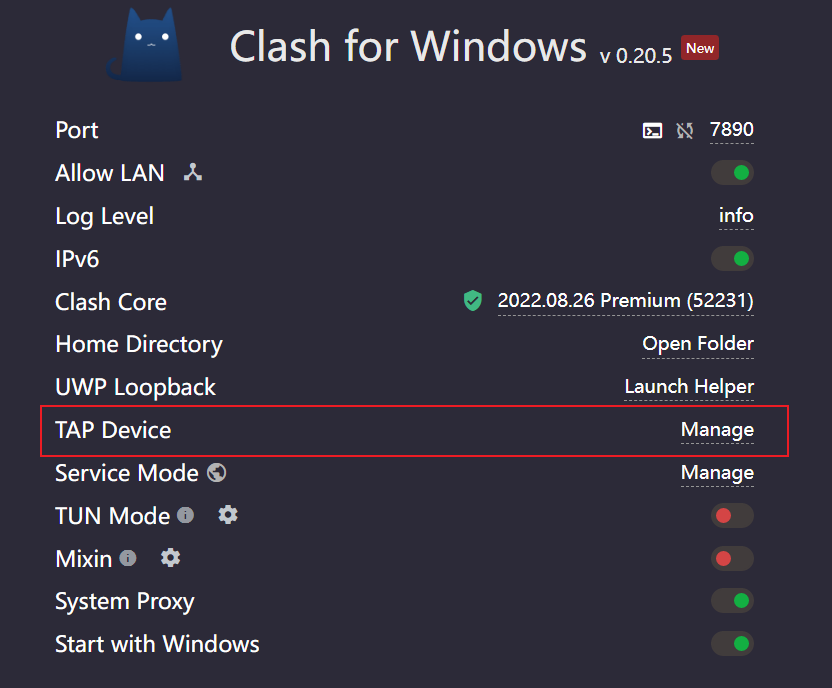Click the green verified shield next to Clash Core
Image resolution: width=832 pixels, height=688 pixels.
tap(472, 301)
